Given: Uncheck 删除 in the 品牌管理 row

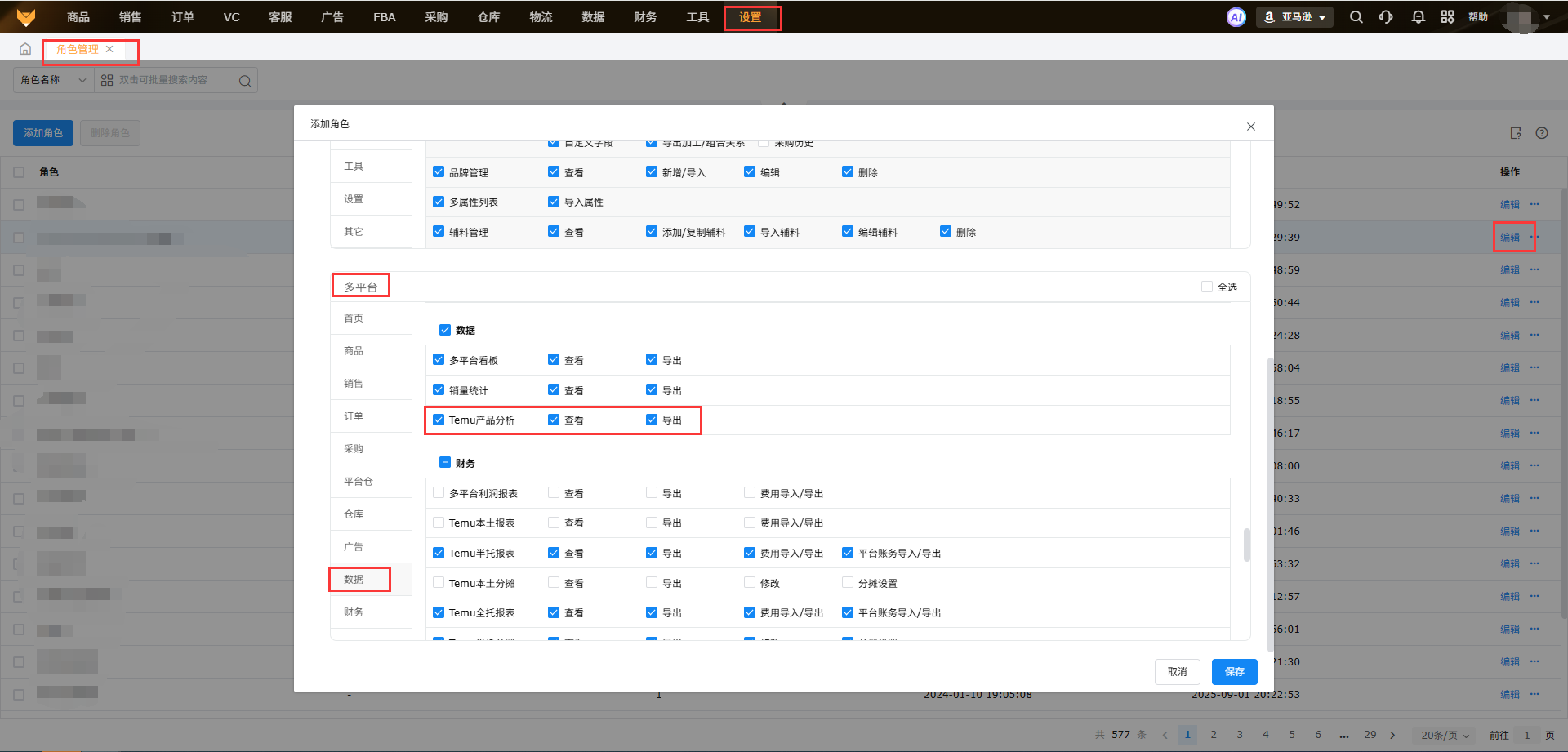Looking at the screenshot, I should (x=848, y=172).
